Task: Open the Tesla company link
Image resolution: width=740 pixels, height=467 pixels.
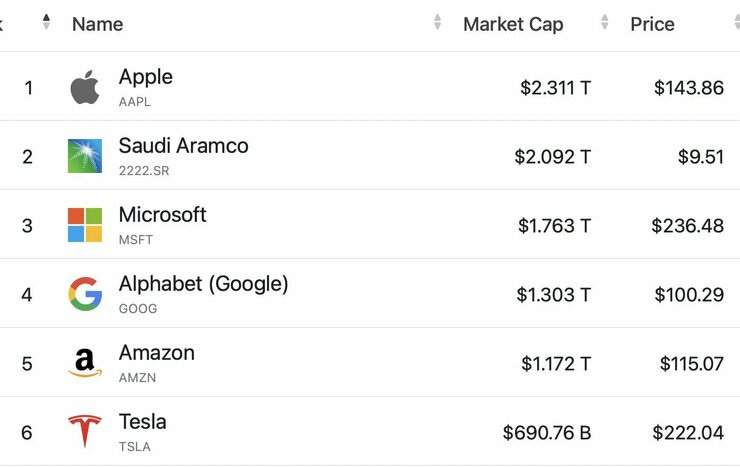Action: pyautogui.click(x=143, y=422)
